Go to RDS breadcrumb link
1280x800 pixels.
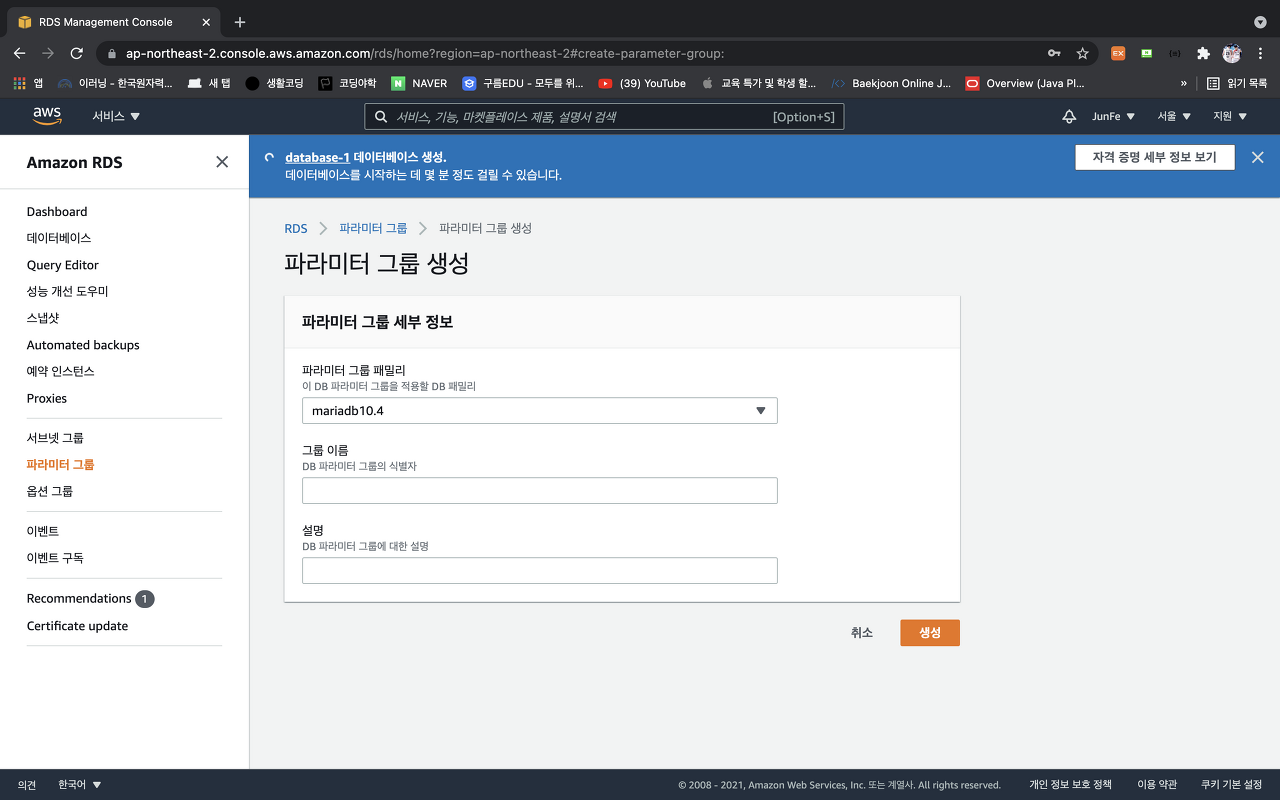[x=296, y=228]
